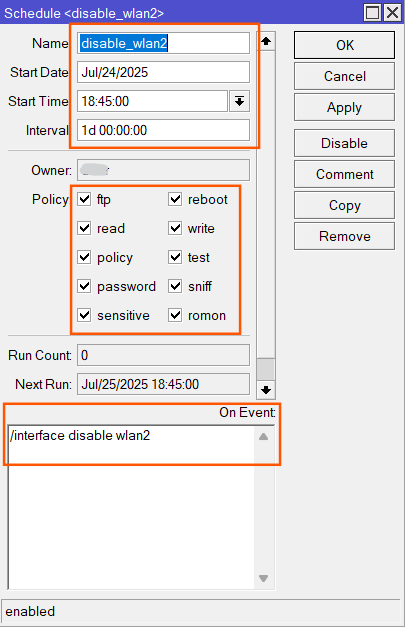Open the Start Time dropdown arrow
Screen dimensions: 405x627
point(239,101)
